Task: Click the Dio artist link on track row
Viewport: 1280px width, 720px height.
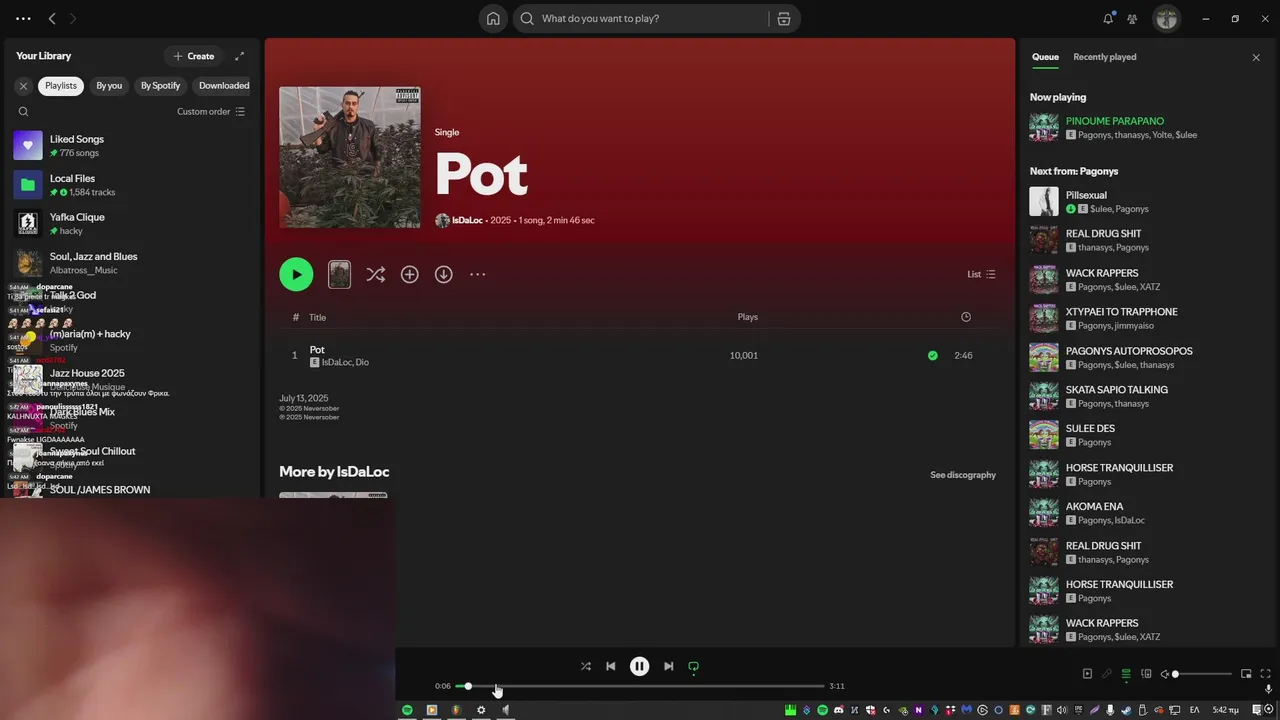Action: point(362,362)
